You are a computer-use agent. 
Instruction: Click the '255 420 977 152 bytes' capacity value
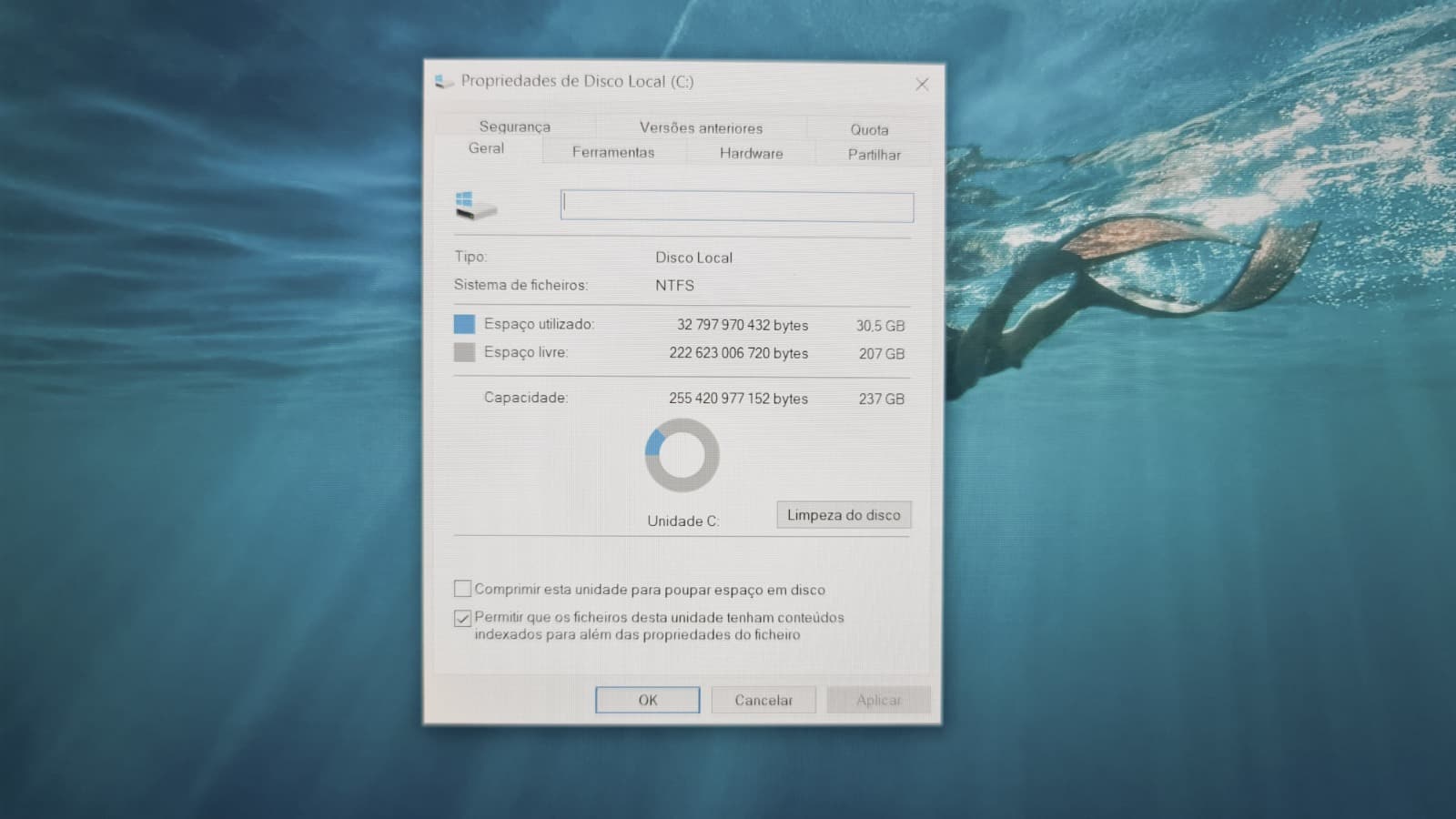pyautogui.click(x=738, y=399)
